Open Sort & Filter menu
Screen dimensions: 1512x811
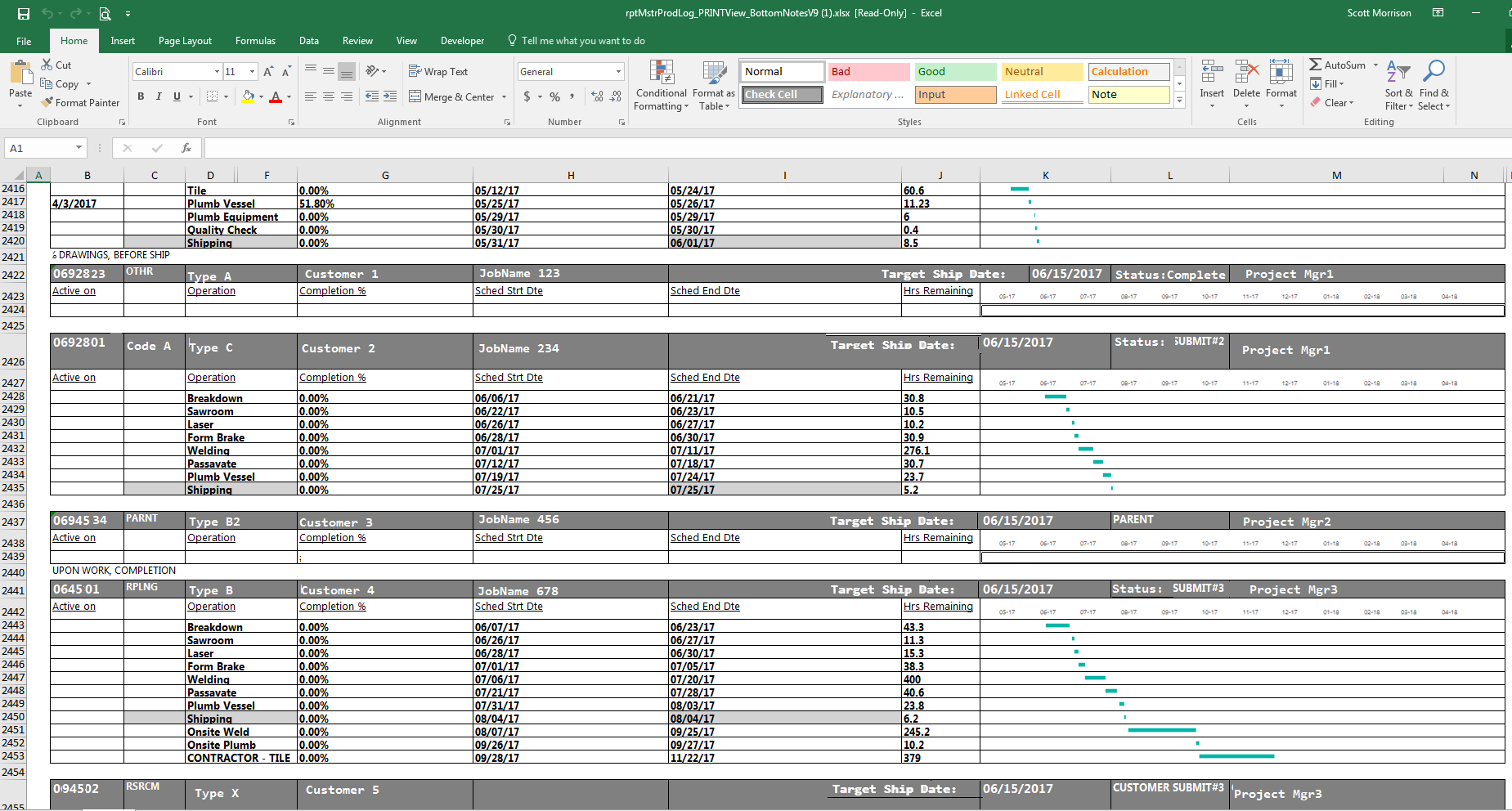pos(1398,85)
